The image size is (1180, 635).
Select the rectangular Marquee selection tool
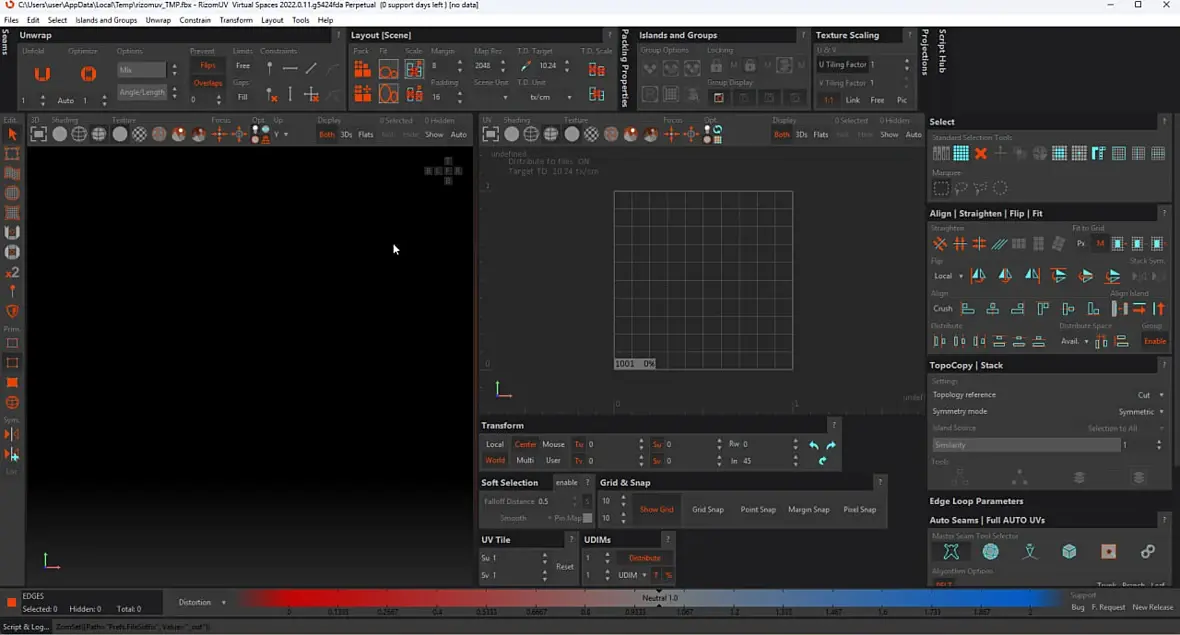click(x=940, y=188)
